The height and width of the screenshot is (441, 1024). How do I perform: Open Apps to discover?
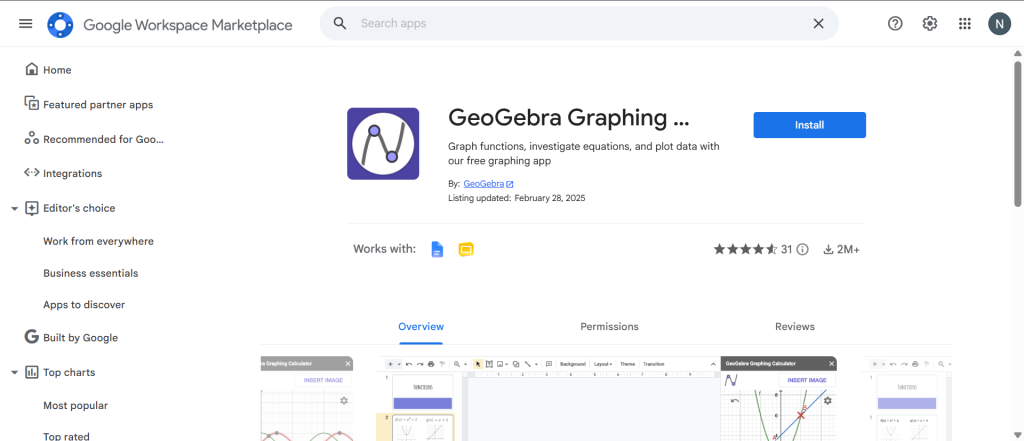click(84, 304)
